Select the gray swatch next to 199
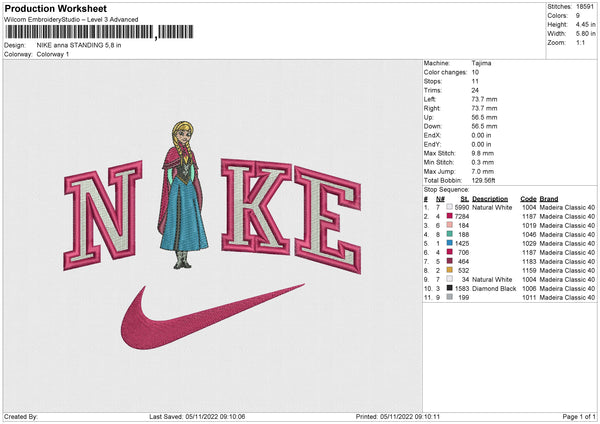 pyautogui.click(x=449, y=297)
